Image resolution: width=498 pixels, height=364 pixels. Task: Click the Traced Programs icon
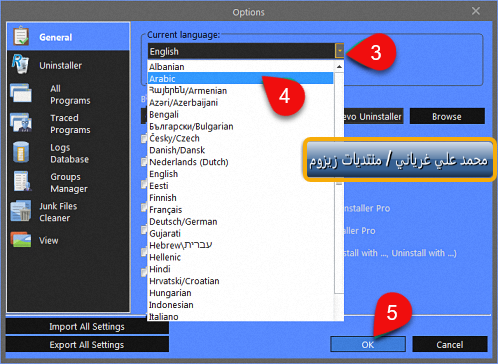point(21,122)
